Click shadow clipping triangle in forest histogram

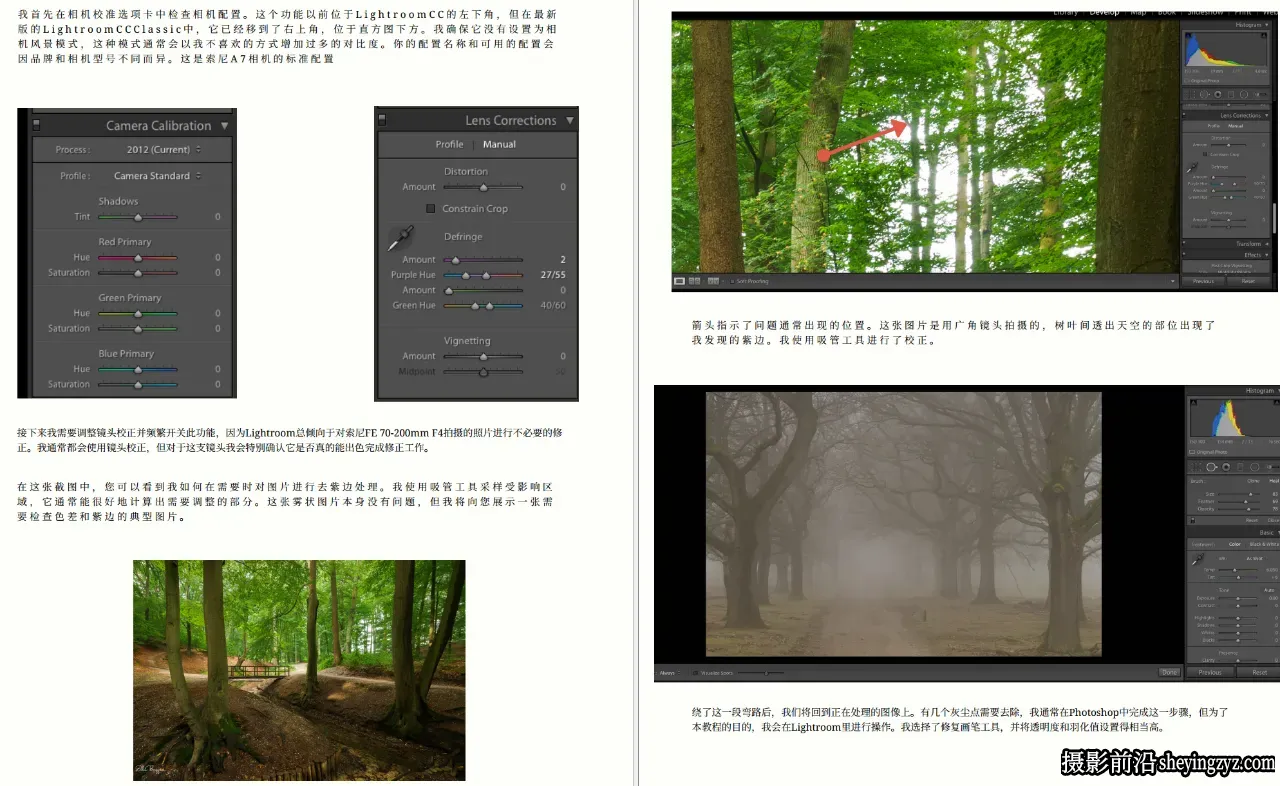[x=1188, y=35]
